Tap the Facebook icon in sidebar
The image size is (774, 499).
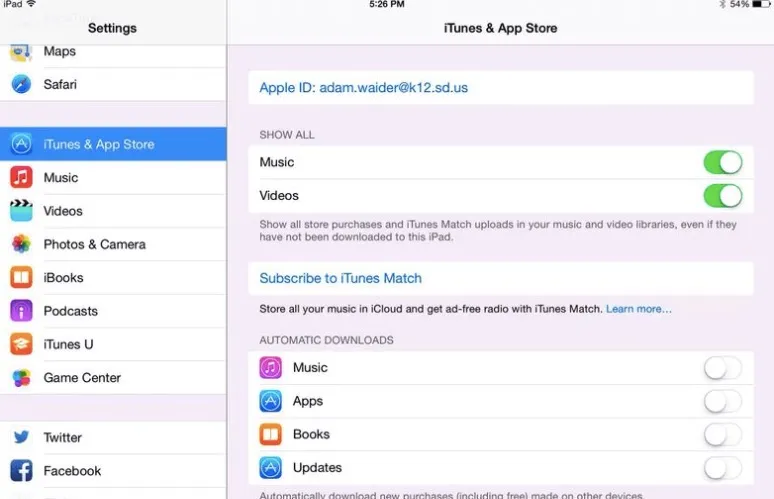point(21,470)
